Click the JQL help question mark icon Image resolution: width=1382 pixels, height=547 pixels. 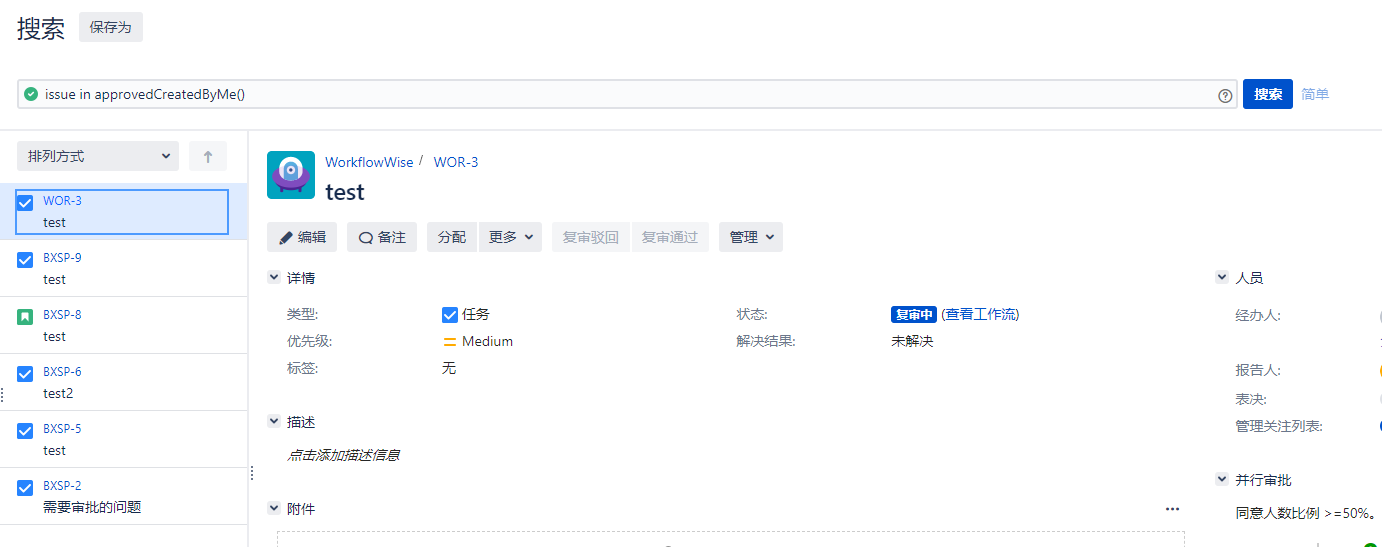(1225, 95)
